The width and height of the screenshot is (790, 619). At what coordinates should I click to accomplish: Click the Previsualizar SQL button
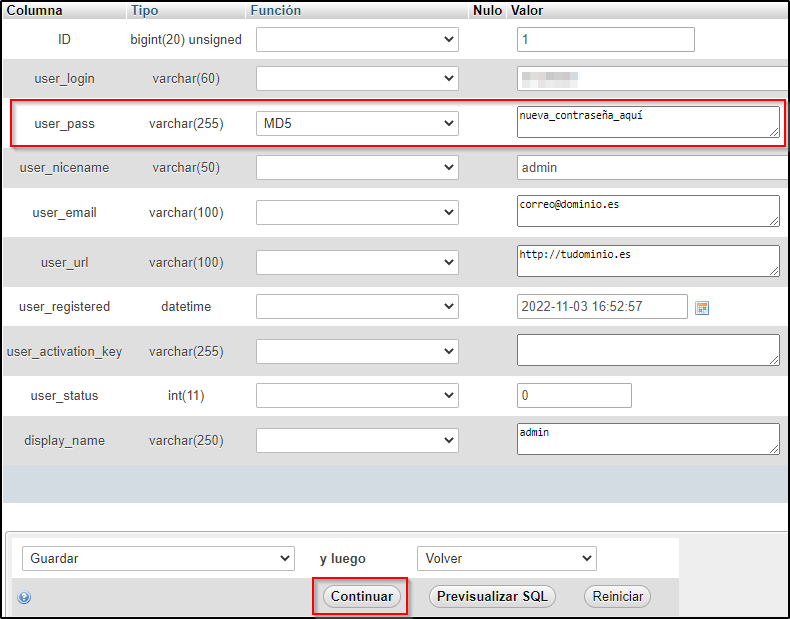pos(492,596)
